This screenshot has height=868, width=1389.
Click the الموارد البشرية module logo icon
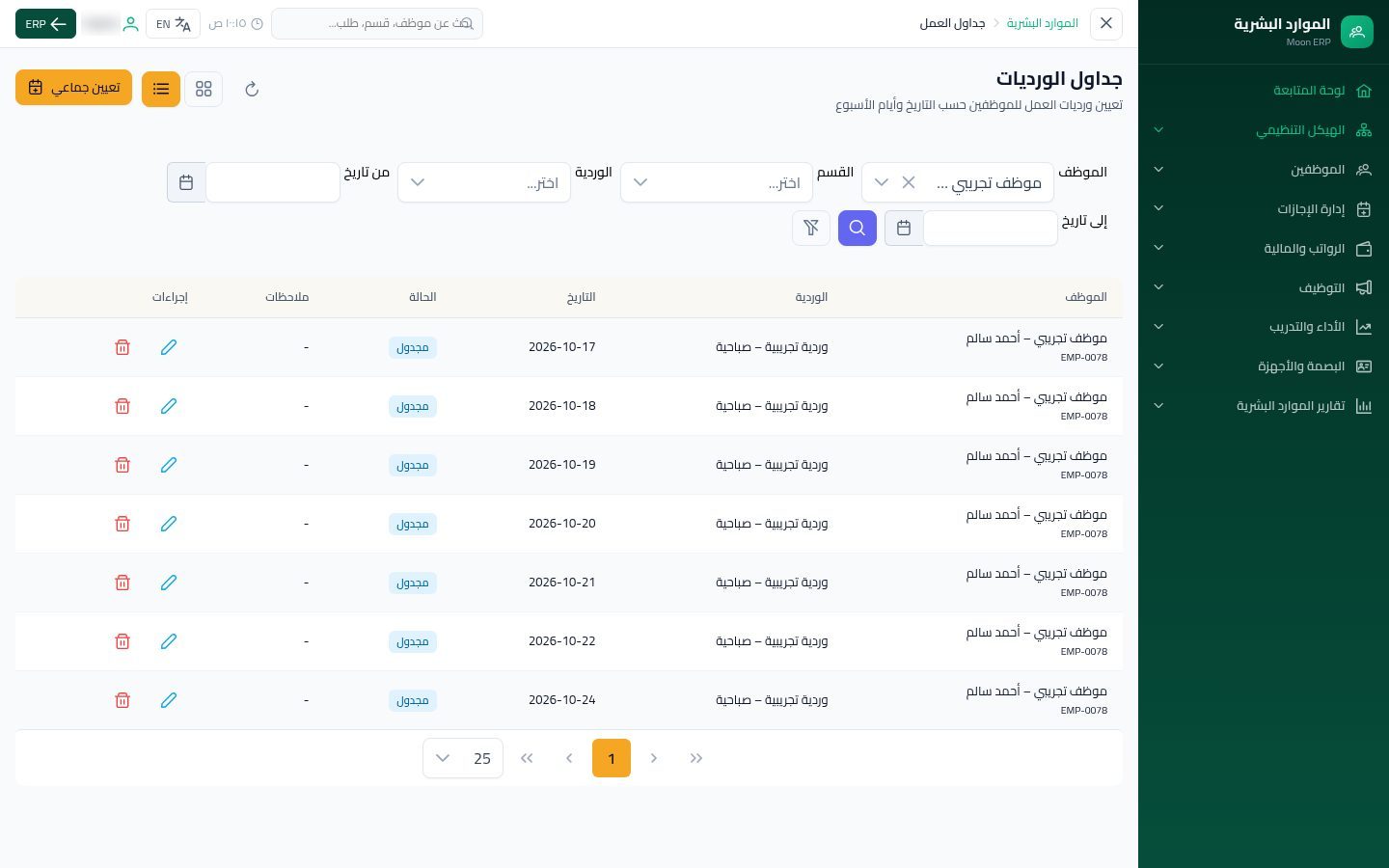[1356, 32]
